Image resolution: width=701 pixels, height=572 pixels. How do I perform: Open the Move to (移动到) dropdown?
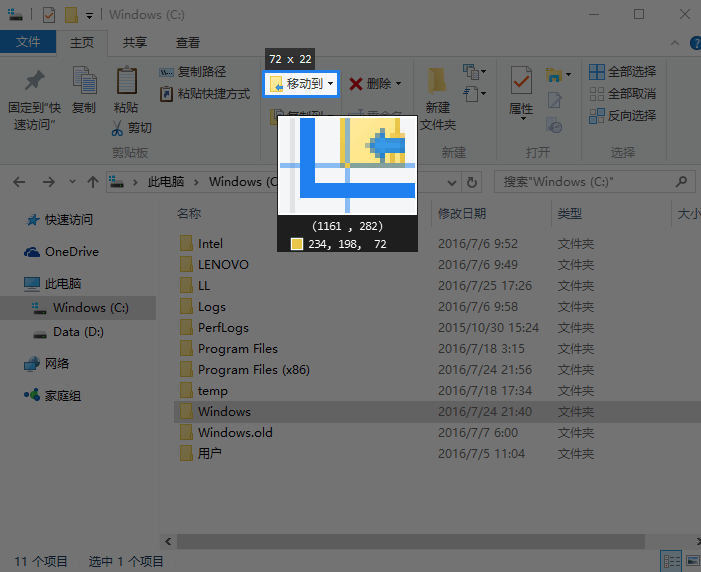(302, 84)
